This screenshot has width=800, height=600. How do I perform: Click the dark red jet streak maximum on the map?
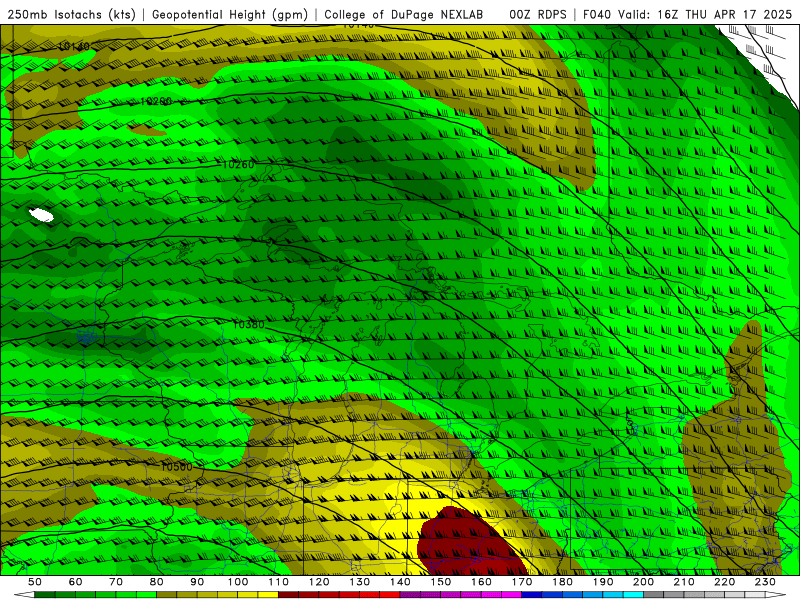[467, 543]
